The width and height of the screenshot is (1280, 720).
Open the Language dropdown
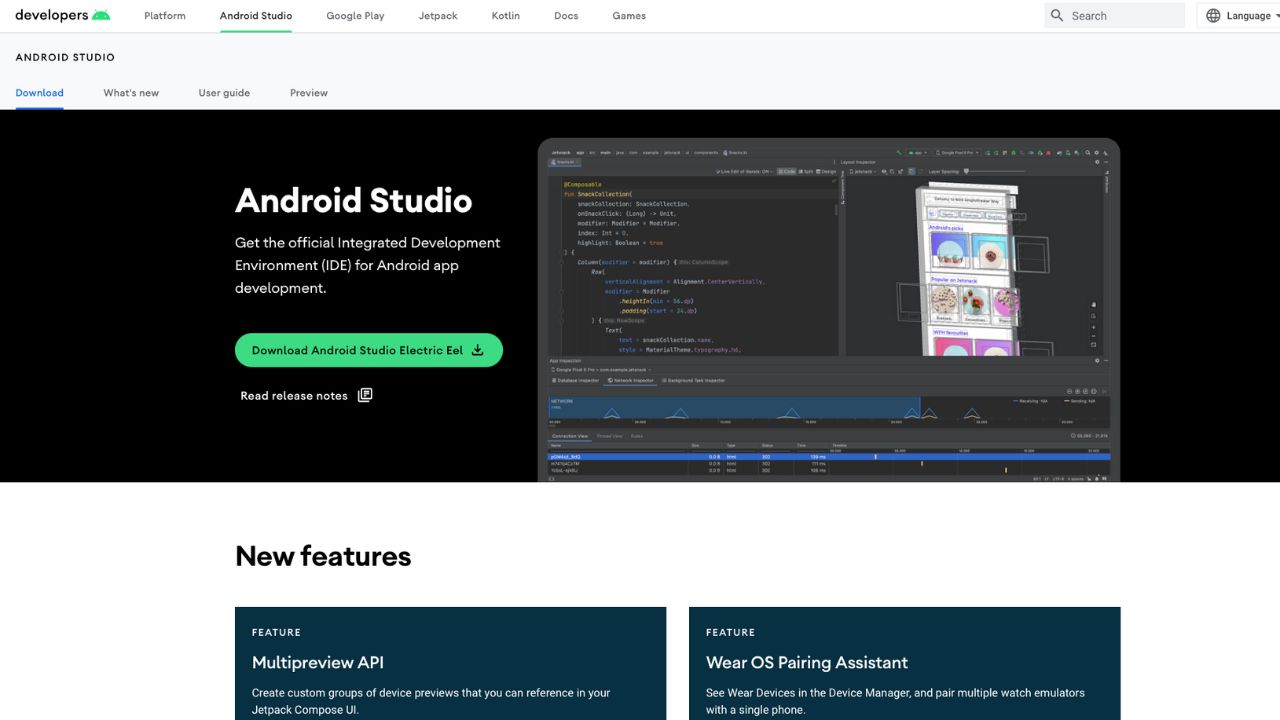coord(1238,16)
